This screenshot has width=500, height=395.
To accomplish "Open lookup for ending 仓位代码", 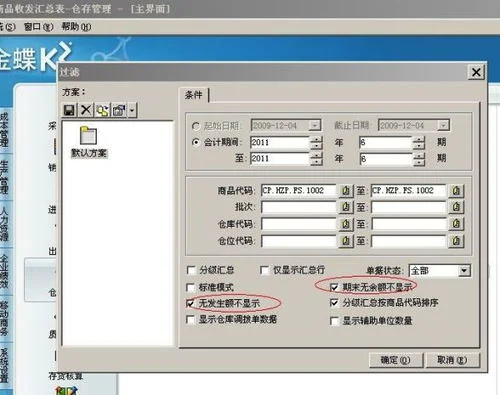I will [x=456, y=240].
